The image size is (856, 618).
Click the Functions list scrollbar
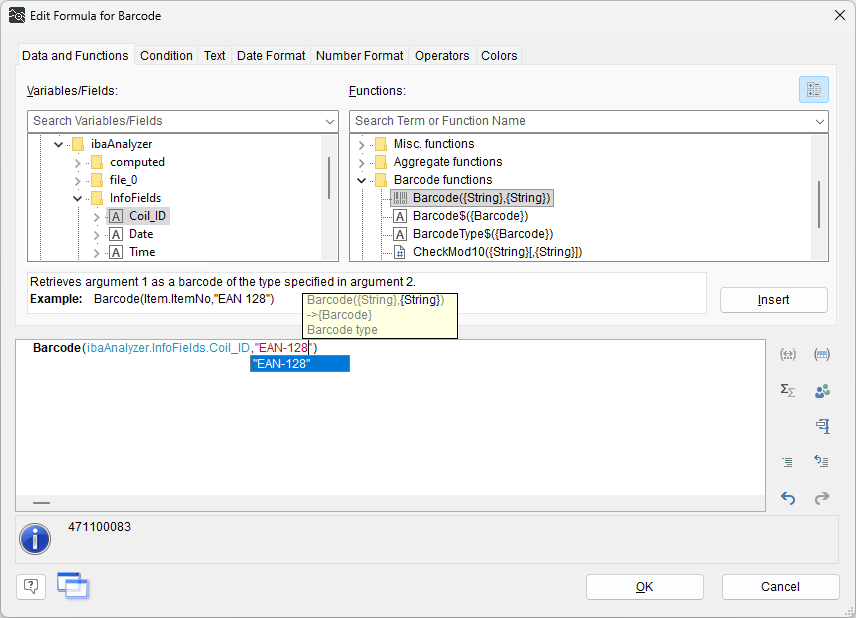pos(819,204)
